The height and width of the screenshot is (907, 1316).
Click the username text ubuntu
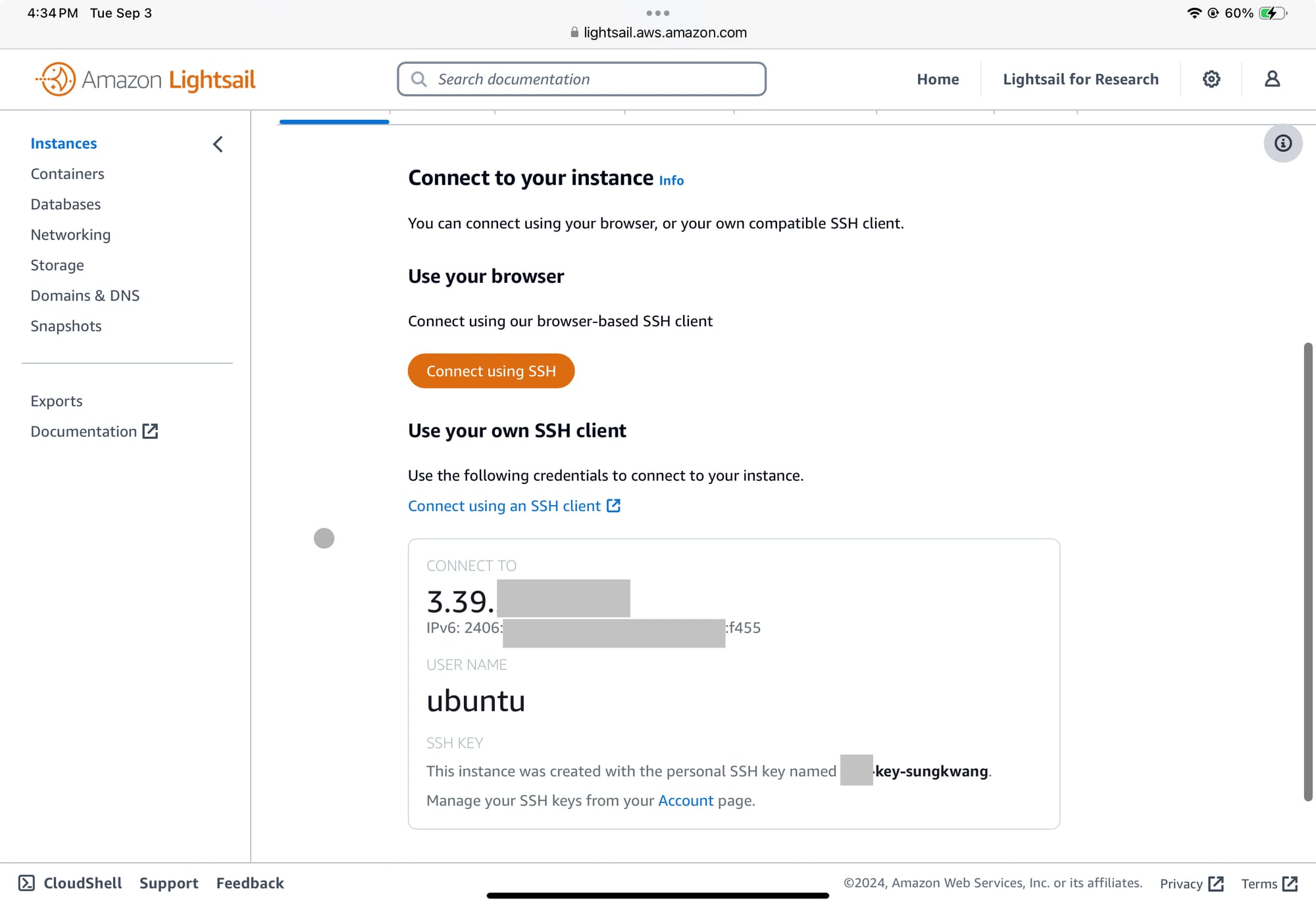476,701
